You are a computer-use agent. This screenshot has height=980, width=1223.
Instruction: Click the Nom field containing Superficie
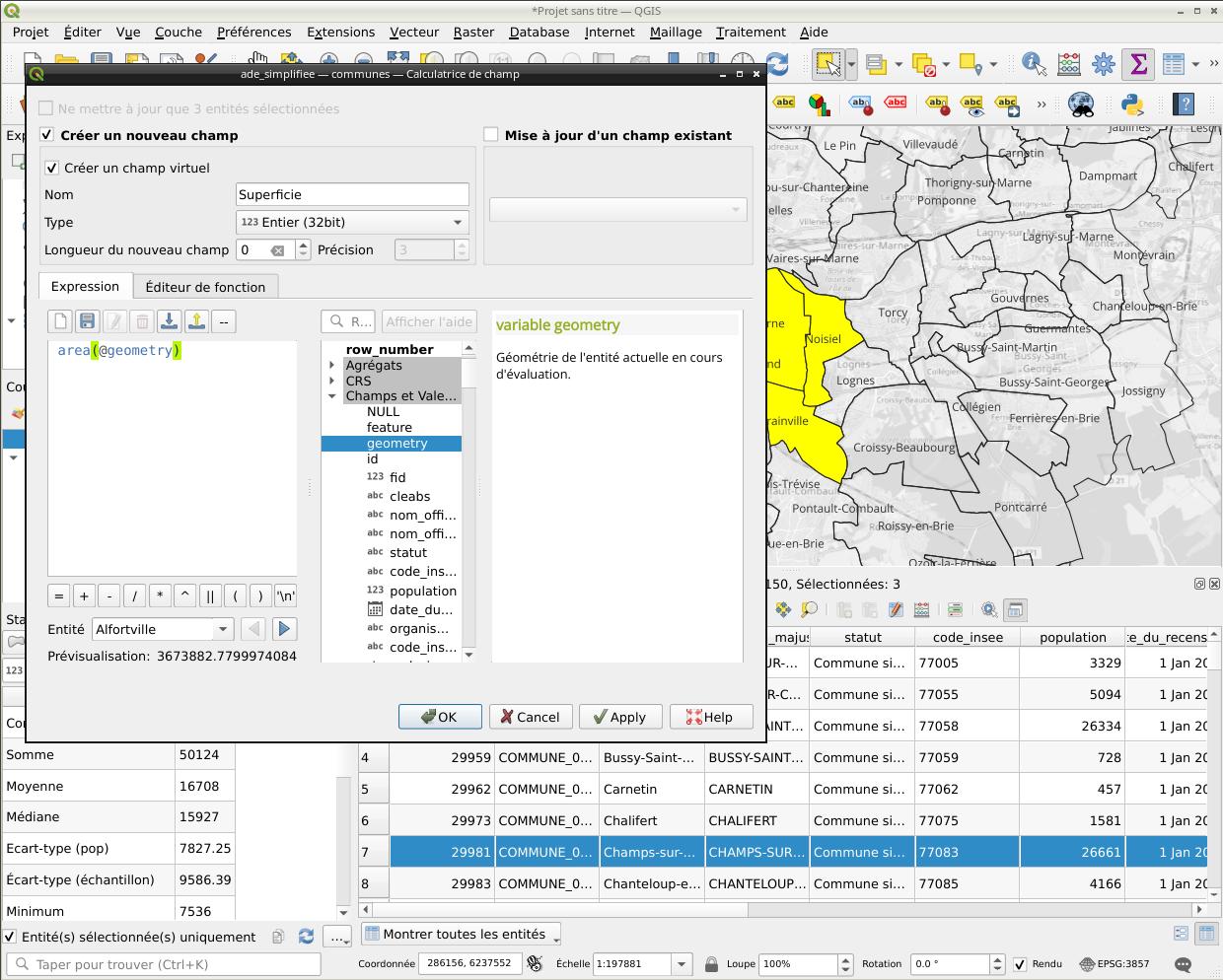352,195
